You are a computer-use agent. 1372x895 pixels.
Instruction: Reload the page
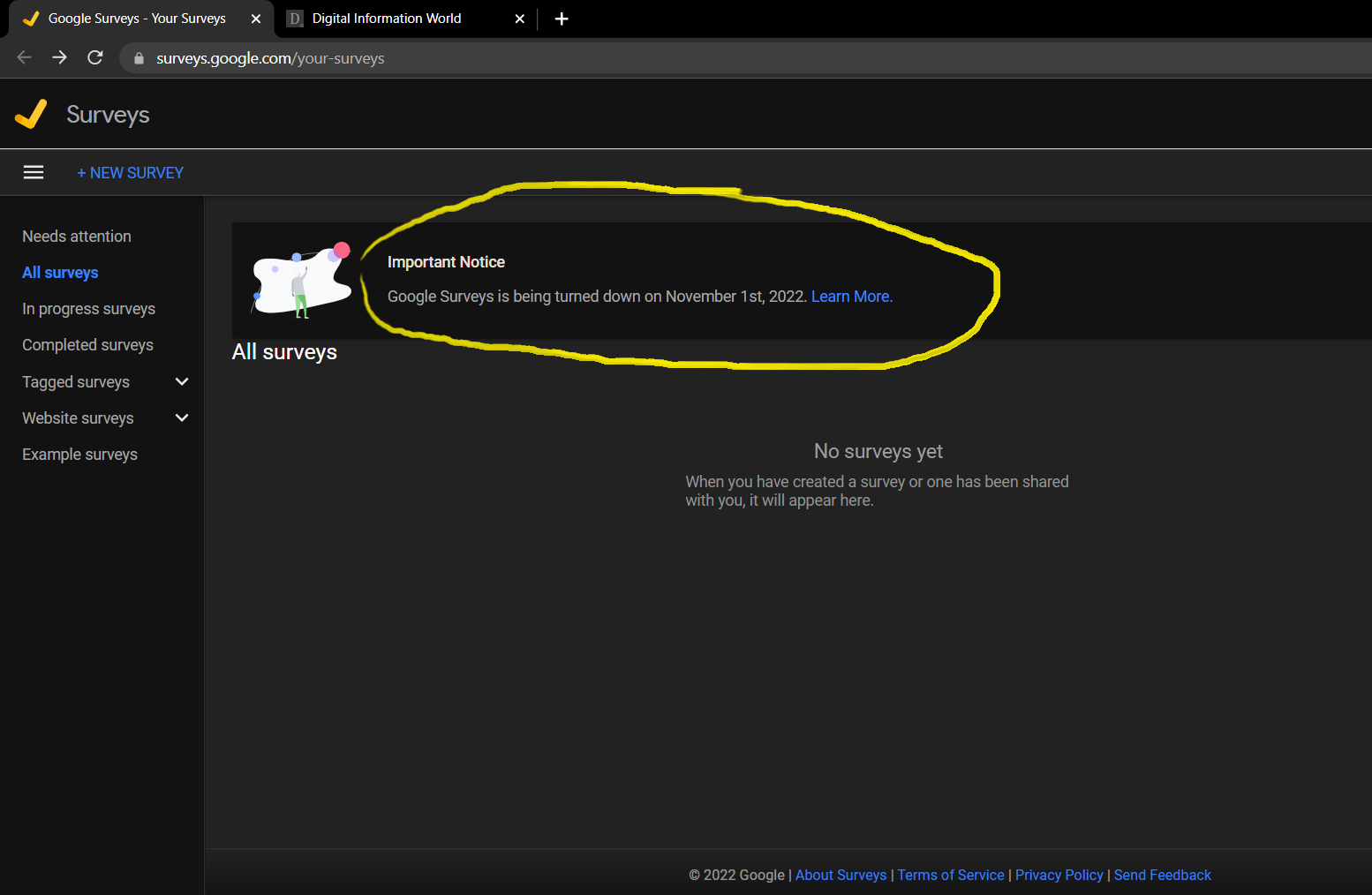point(95,57)
